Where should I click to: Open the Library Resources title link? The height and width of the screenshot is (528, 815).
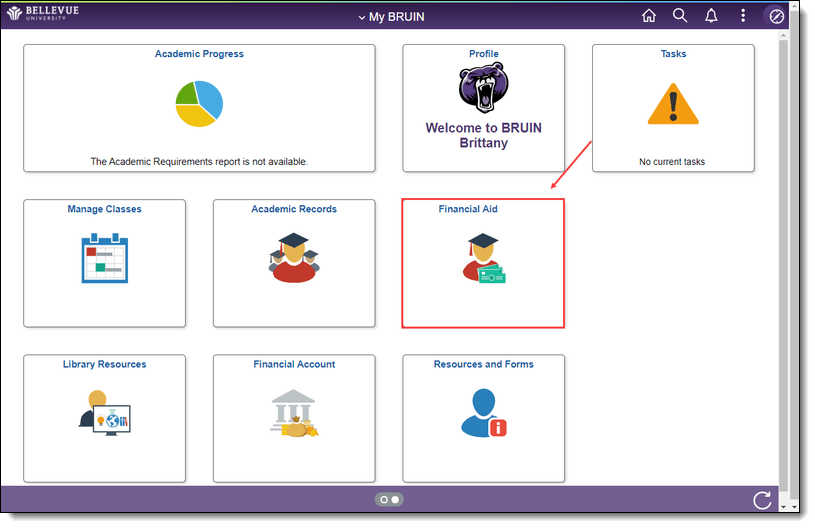[104, 364]
